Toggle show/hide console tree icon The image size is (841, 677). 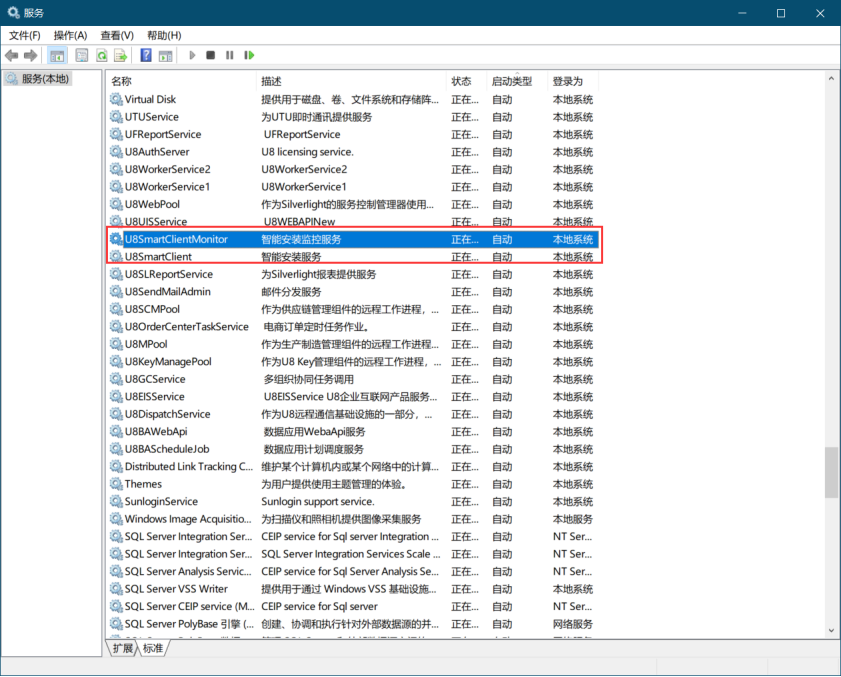tap(57, 55)
